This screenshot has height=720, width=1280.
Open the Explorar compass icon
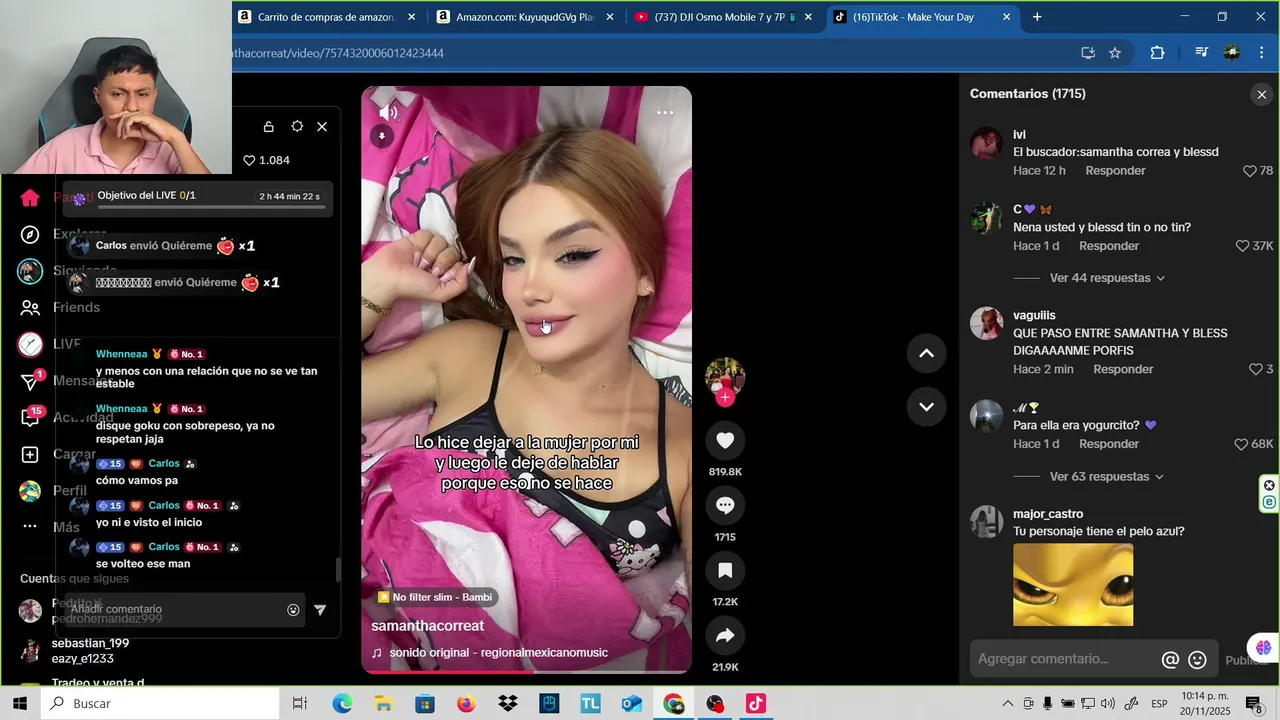click(x=30, y=235)
